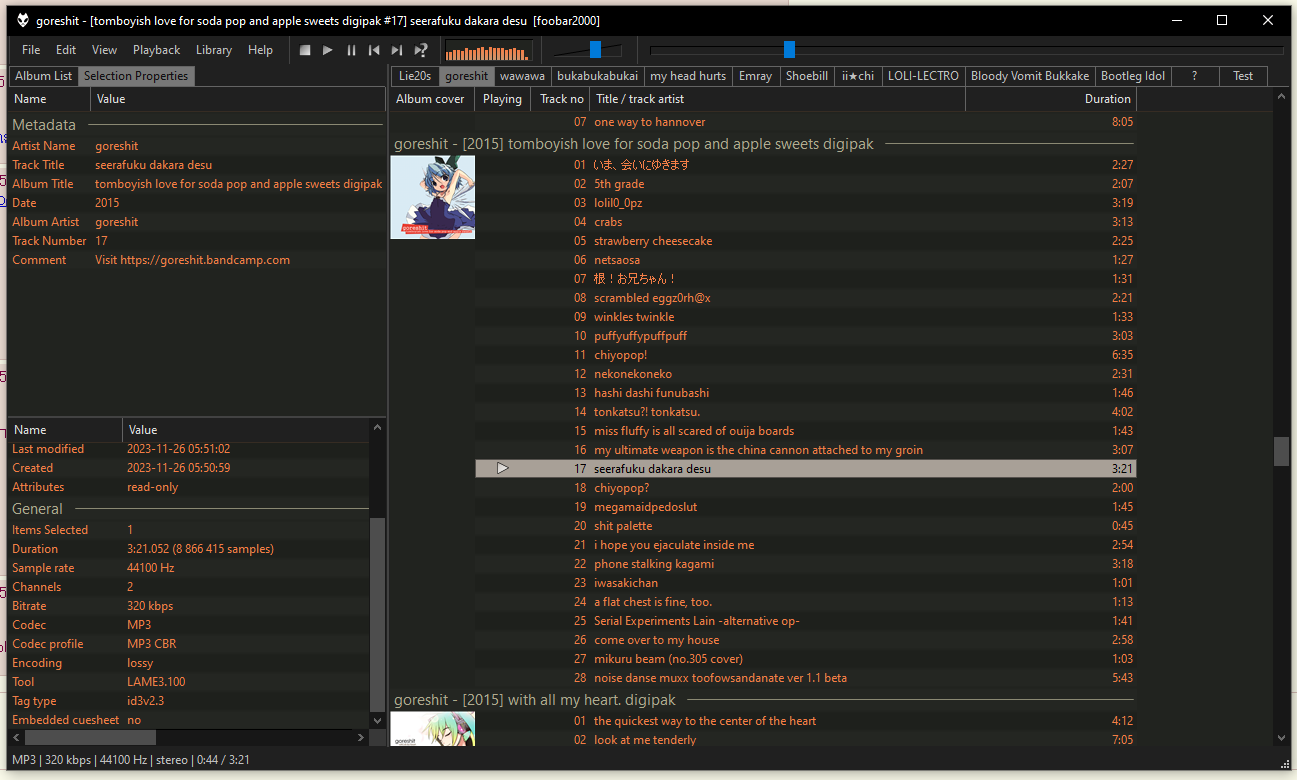Switch to the Shoebill playlist tab
This screenshot has height=780, width=1297.
click(x=807, y=76)
